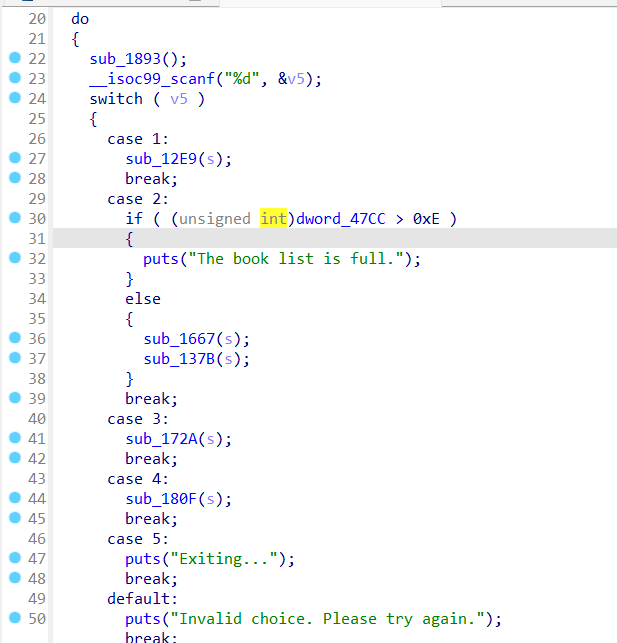Click the constant 0xE

[x=426, y=219]
